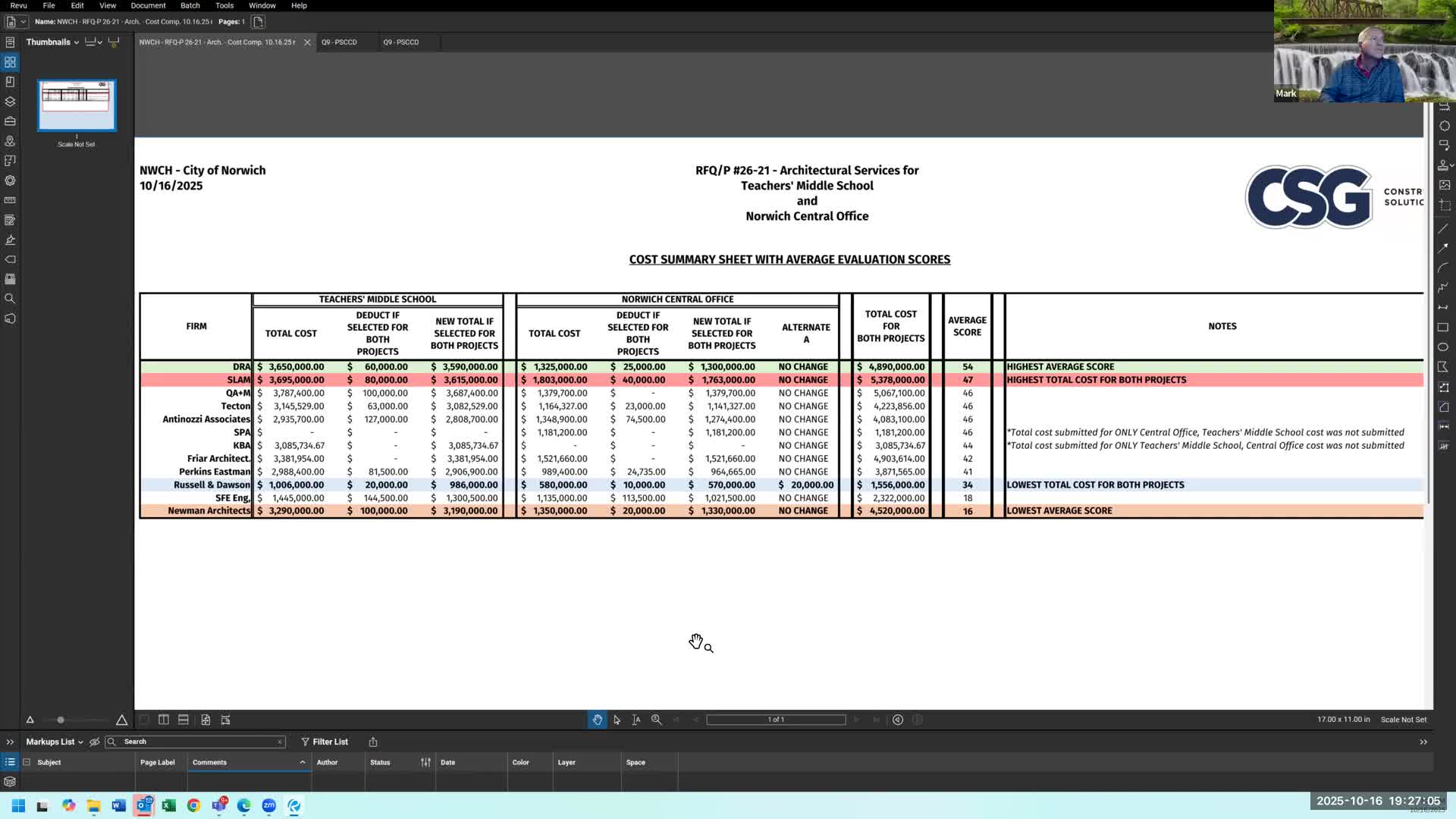Viewport: 1456px width, 819px height.
Task: Select the Stamp tool
Action: (x=1444, y=165)
